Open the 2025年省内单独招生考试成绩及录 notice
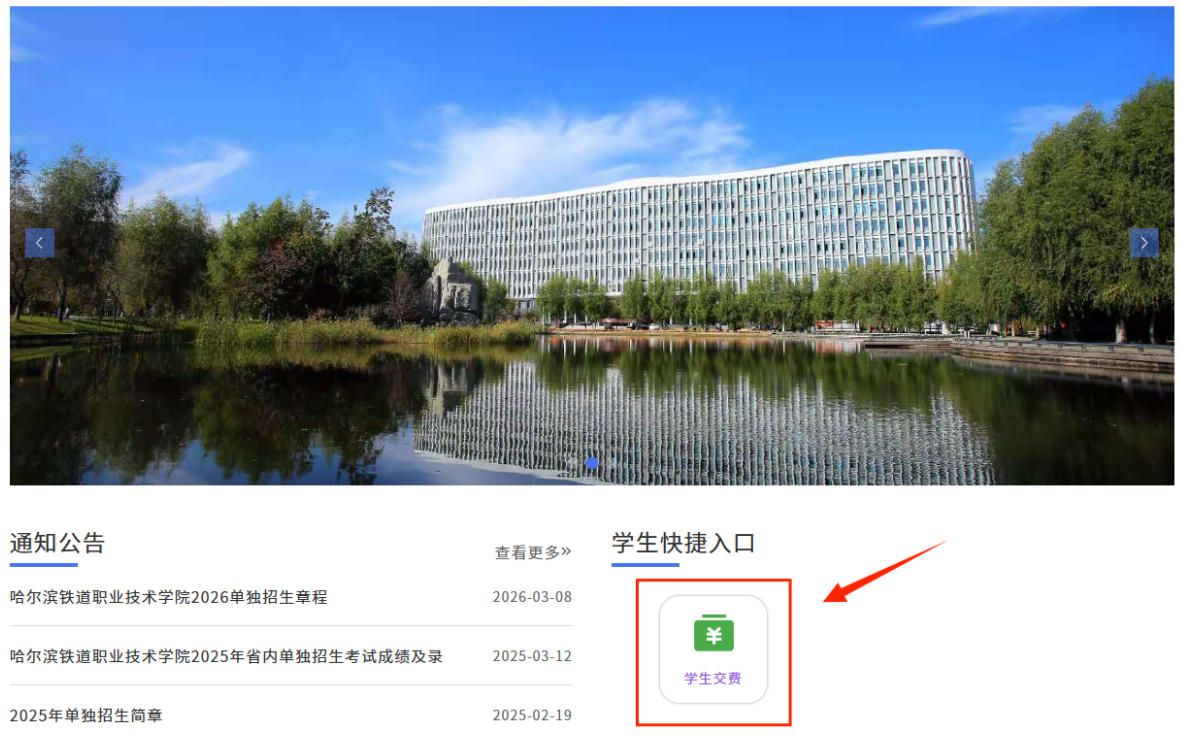Viewport: 1180px width, 752px height. pos(227,656)
